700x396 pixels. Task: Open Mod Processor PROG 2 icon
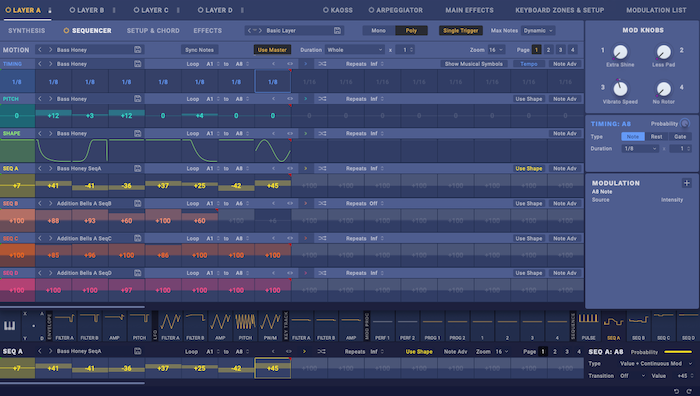tap(457, 326)
